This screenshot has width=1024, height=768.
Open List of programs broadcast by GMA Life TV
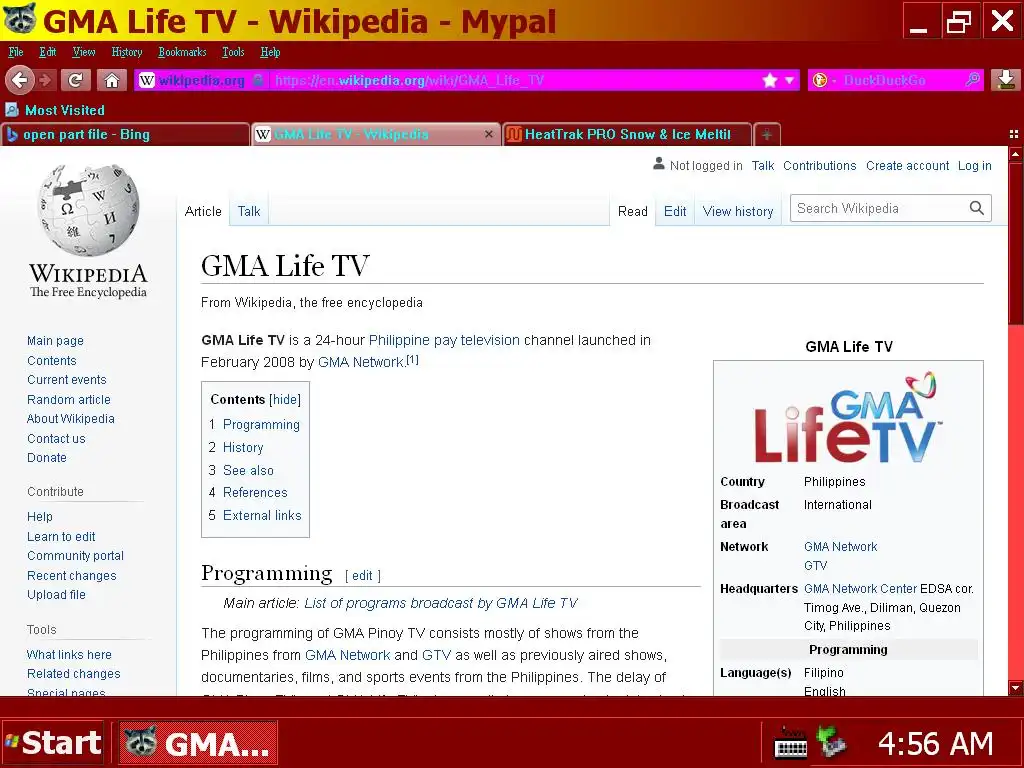[x=441, y=603]
